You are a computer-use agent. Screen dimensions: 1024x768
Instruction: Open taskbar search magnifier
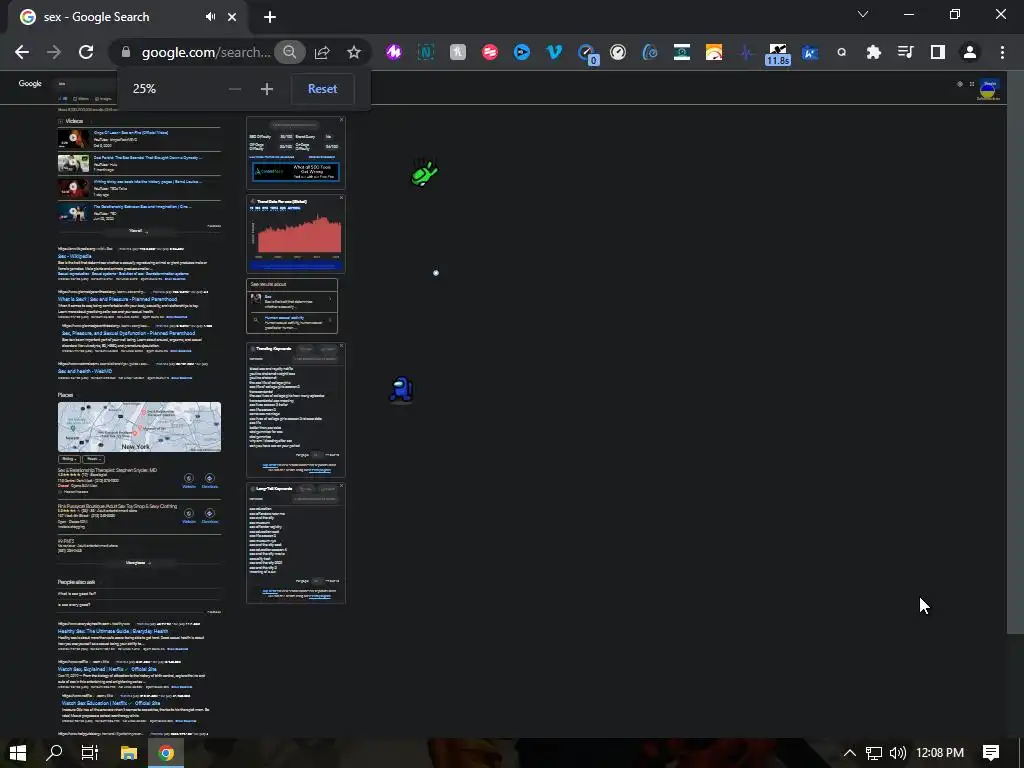[54, 753]
